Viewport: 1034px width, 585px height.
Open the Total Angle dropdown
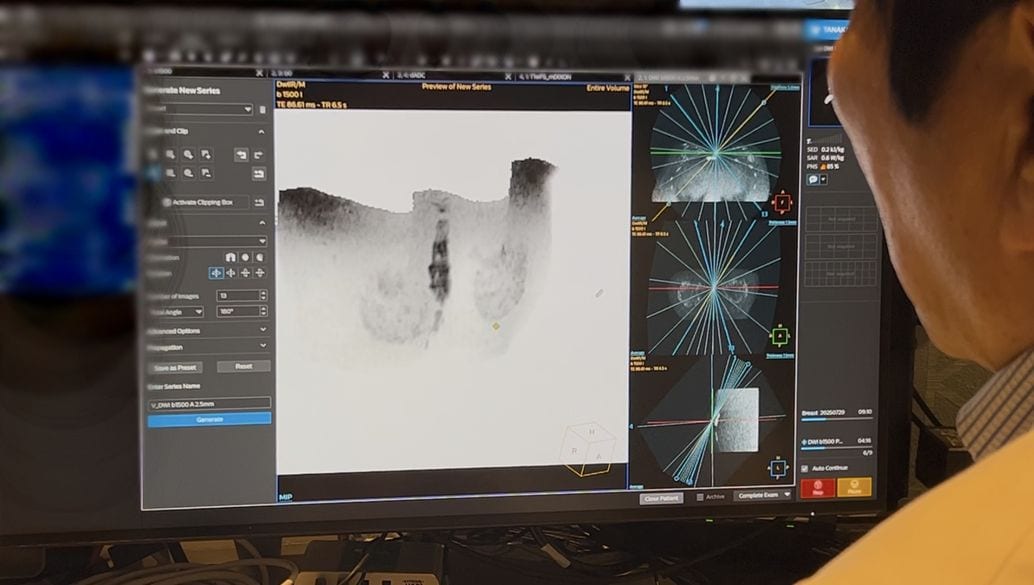197,312
